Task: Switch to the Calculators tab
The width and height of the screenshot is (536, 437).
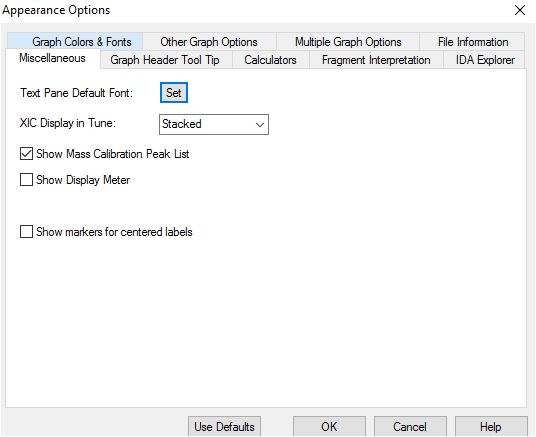Action: click(271, 60)
